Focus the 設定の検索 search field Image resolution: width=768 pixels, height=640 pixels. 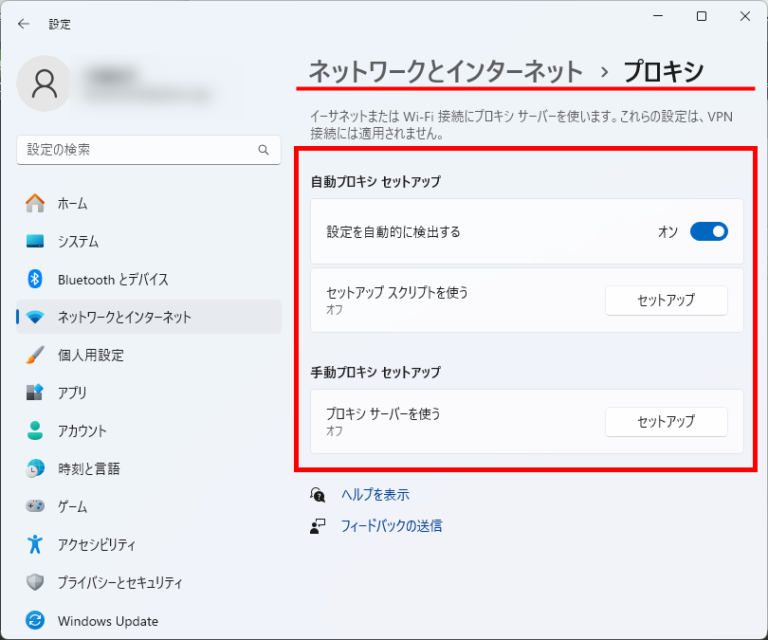tap(149, 150)
